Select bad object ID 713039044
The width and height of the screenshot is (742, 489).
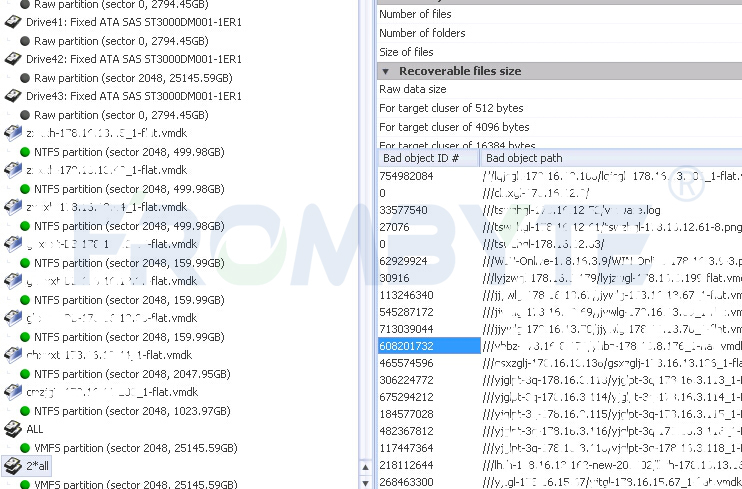pos(406,329)
